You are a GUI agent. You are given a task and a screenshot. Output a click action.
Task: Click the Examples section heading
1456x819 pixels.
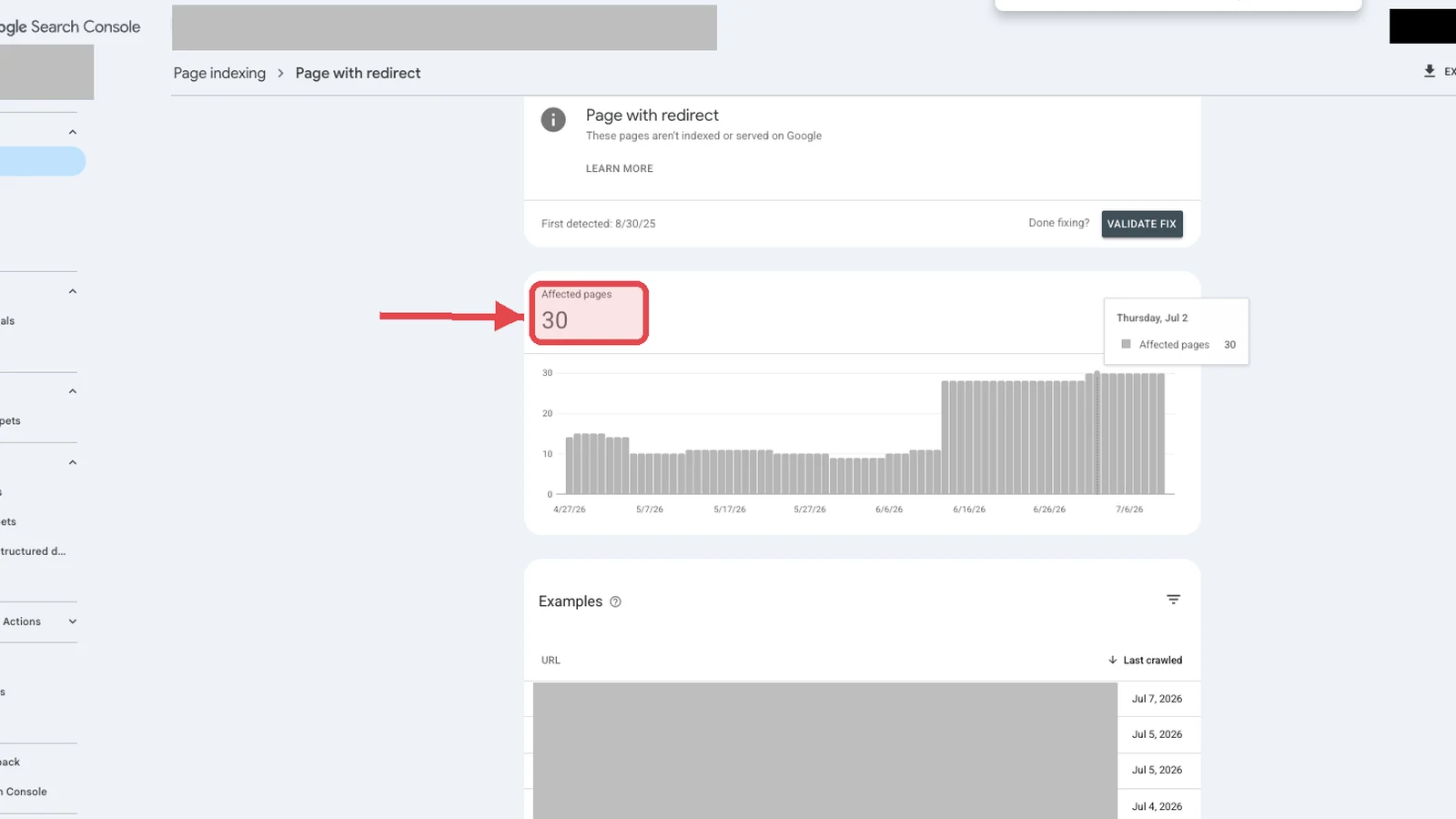pyautogui.click(x=570, y=602)
